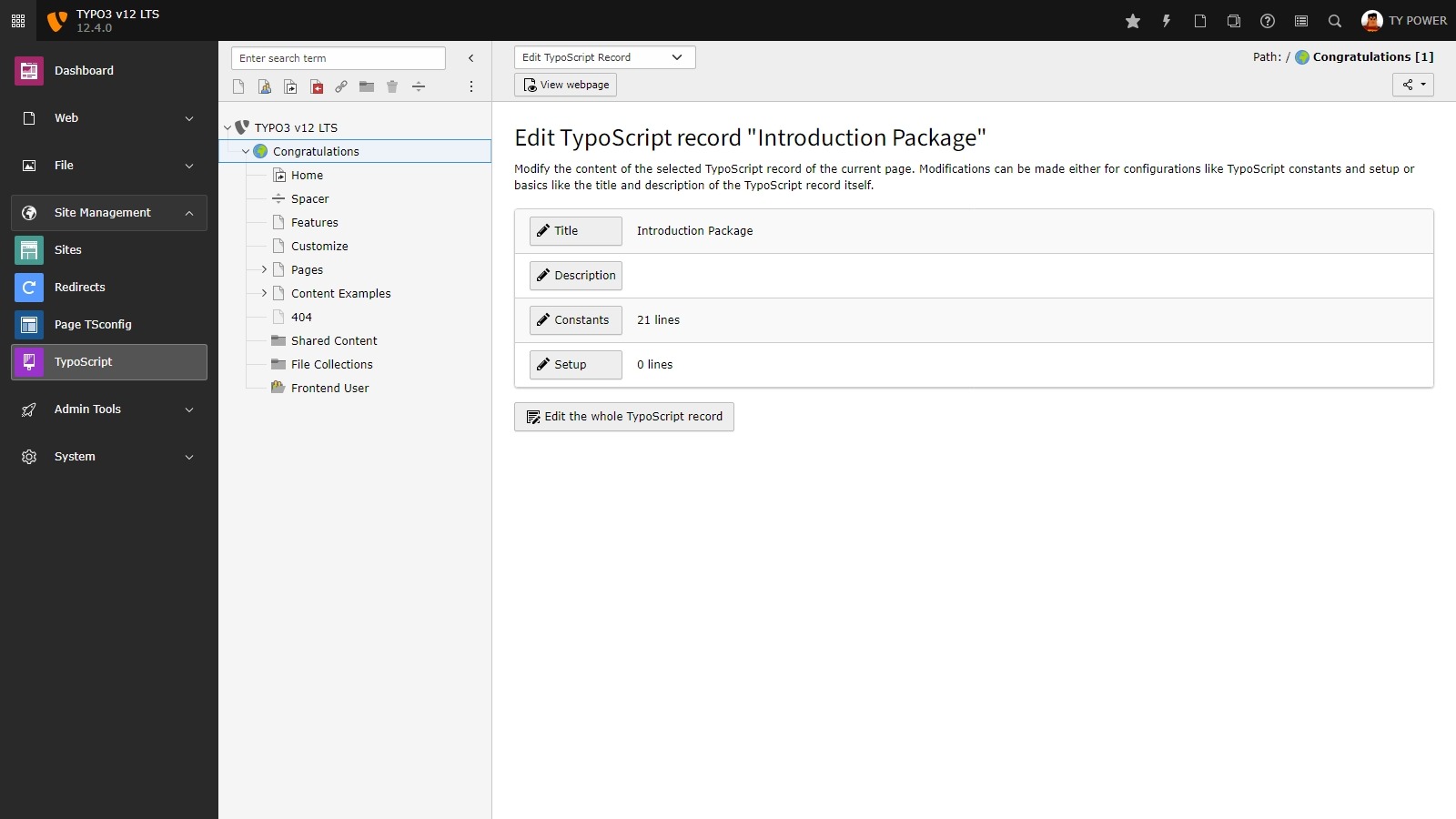Image resolution: width=1456 pixels, height=819 pixels.
Task: Click the clear cache lightning bolt icon
Action: [1166, 20]
